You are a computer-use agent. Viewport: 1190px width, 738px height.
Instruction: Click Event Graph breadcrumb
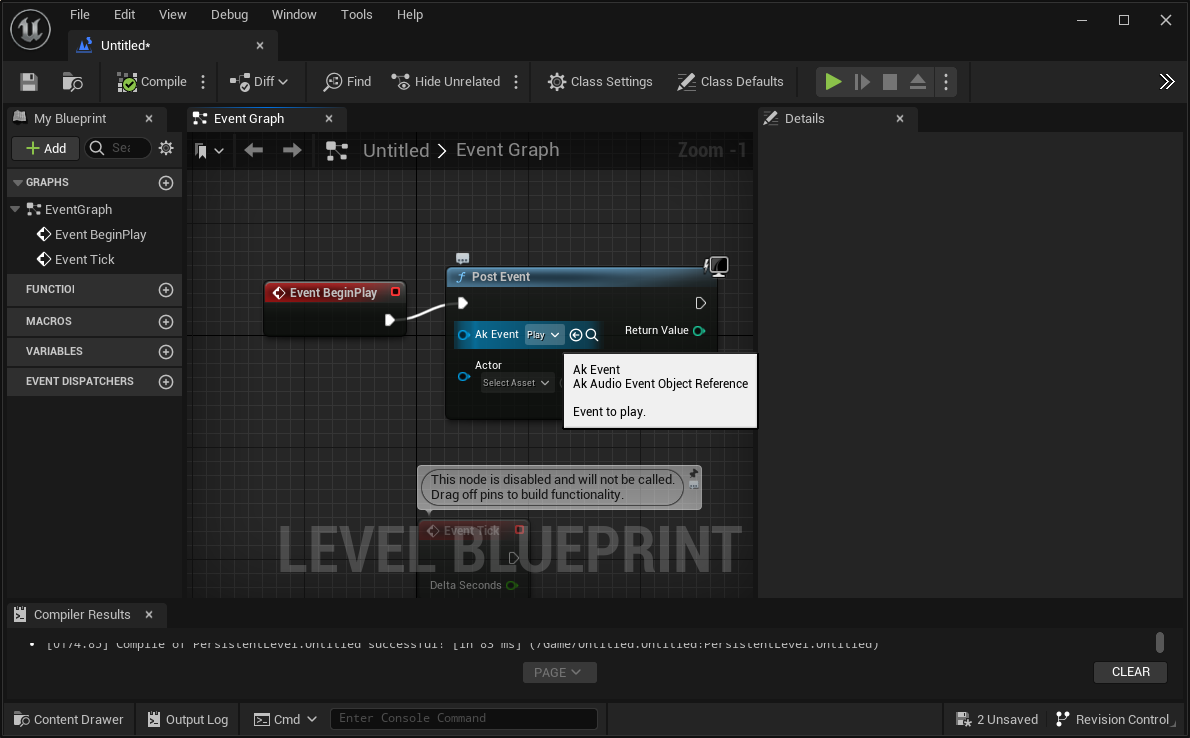click(508, 150)
